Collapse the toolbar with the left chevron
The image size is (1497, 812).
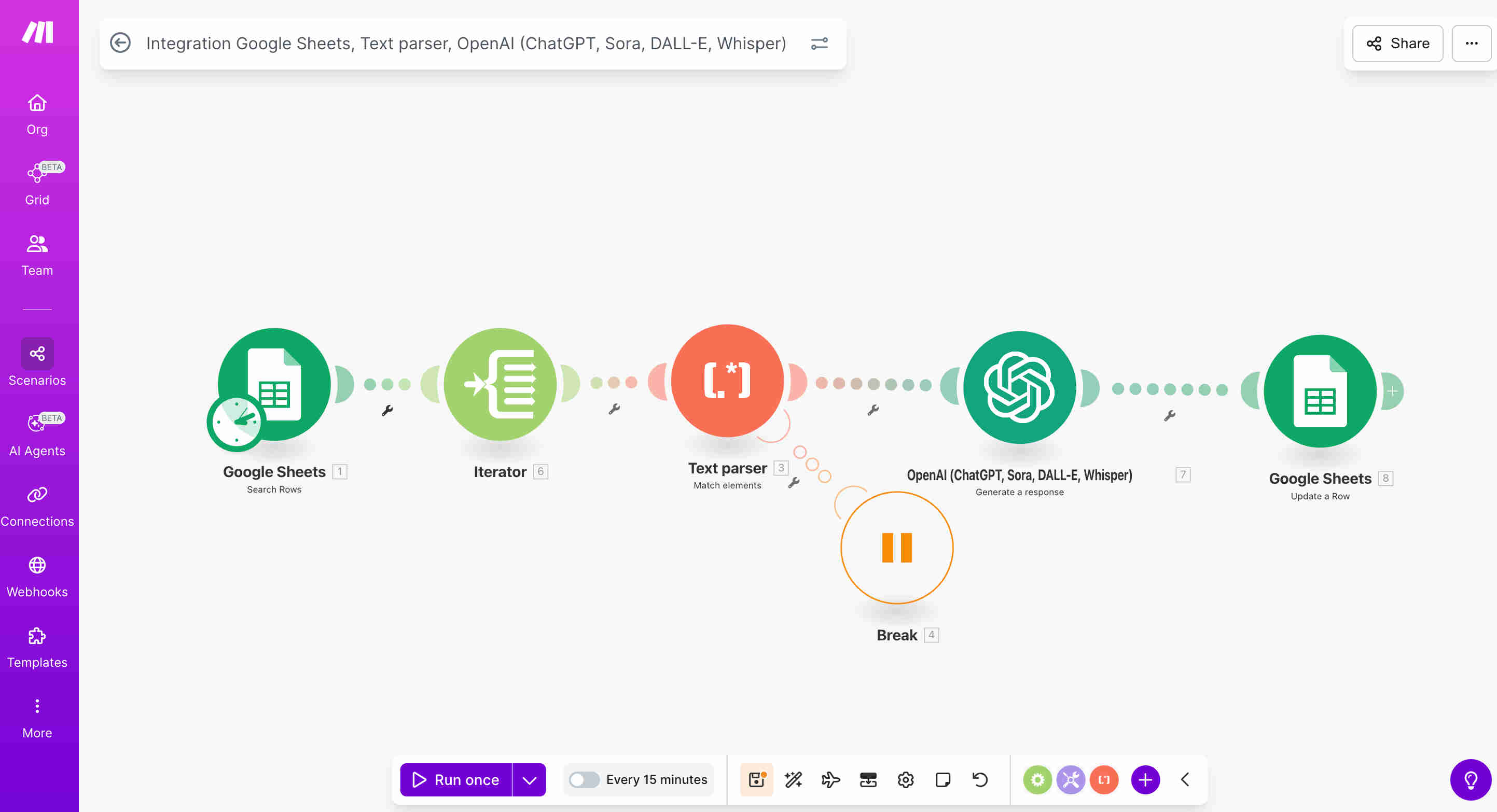point(1185,779)
